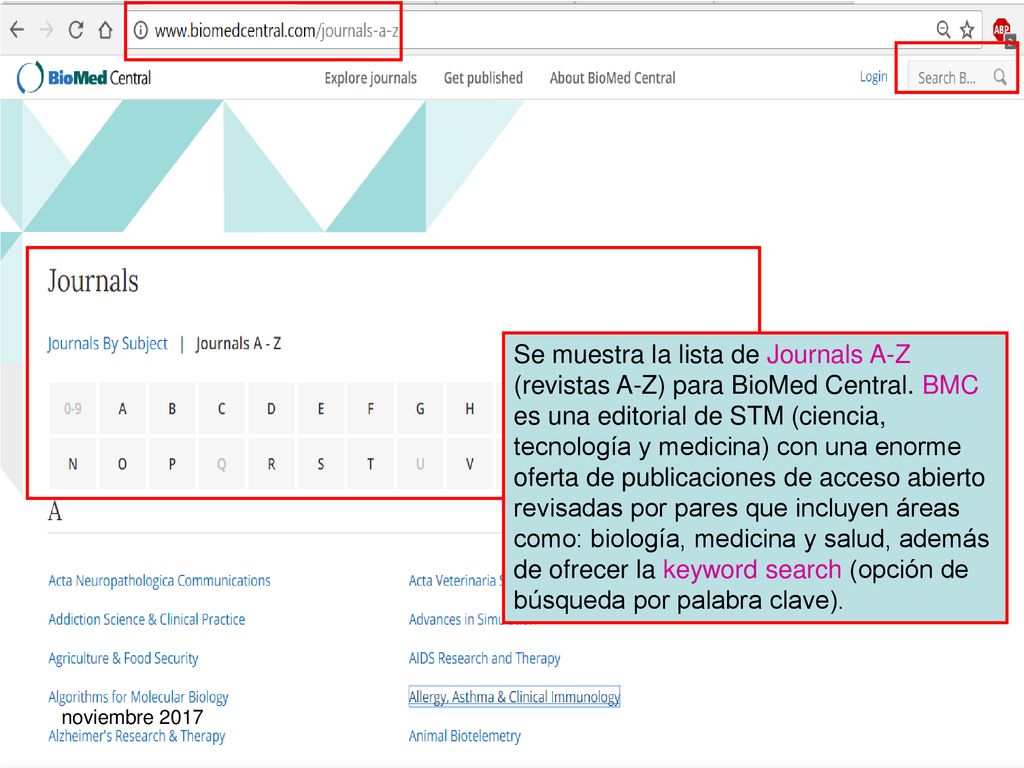Open the Get published menu
The width and height of the screenshot is (1024, 768).
pos(483,78)
